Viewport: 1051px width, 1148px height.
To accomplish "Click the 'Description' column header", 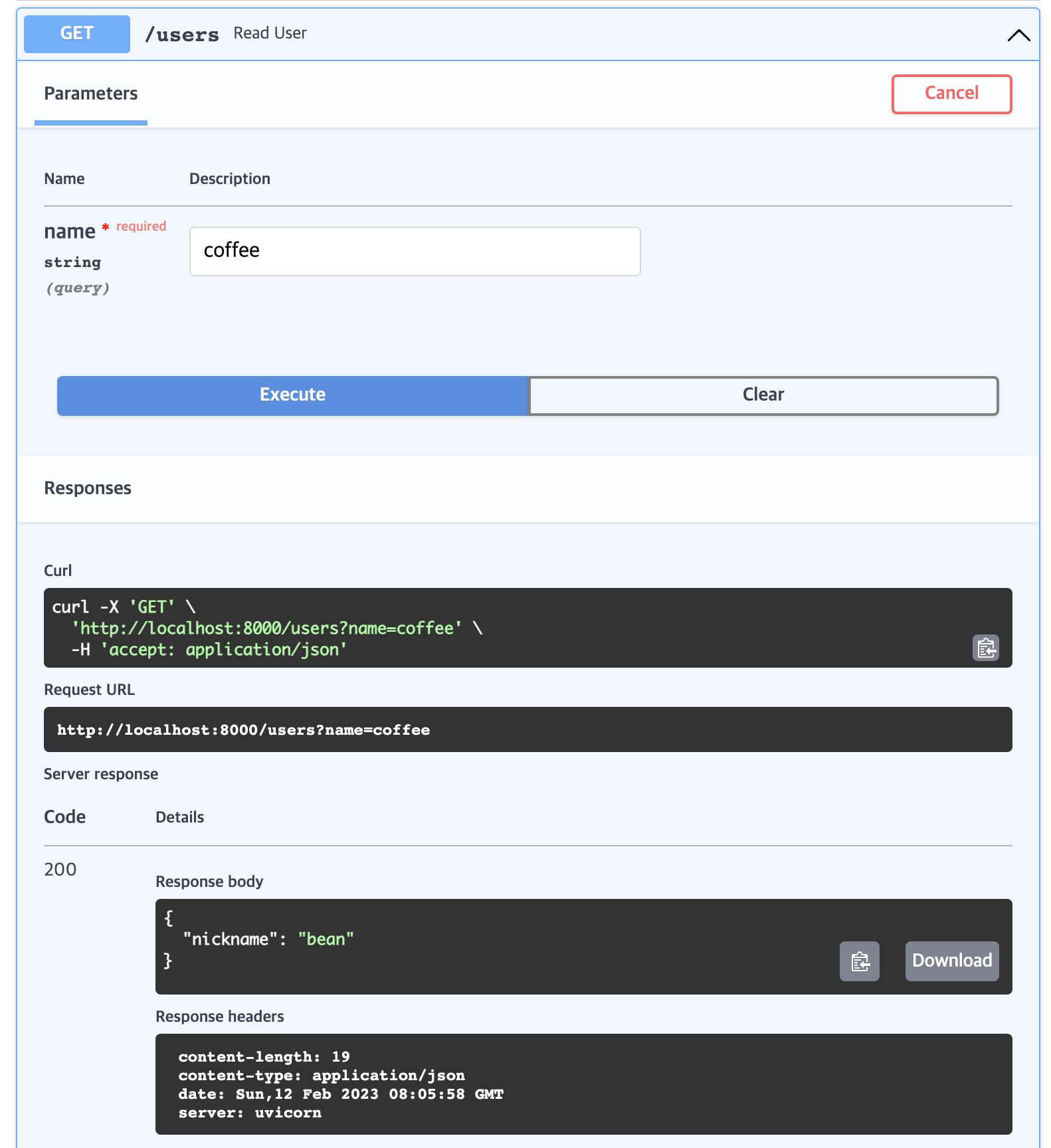I will point(230,179).
